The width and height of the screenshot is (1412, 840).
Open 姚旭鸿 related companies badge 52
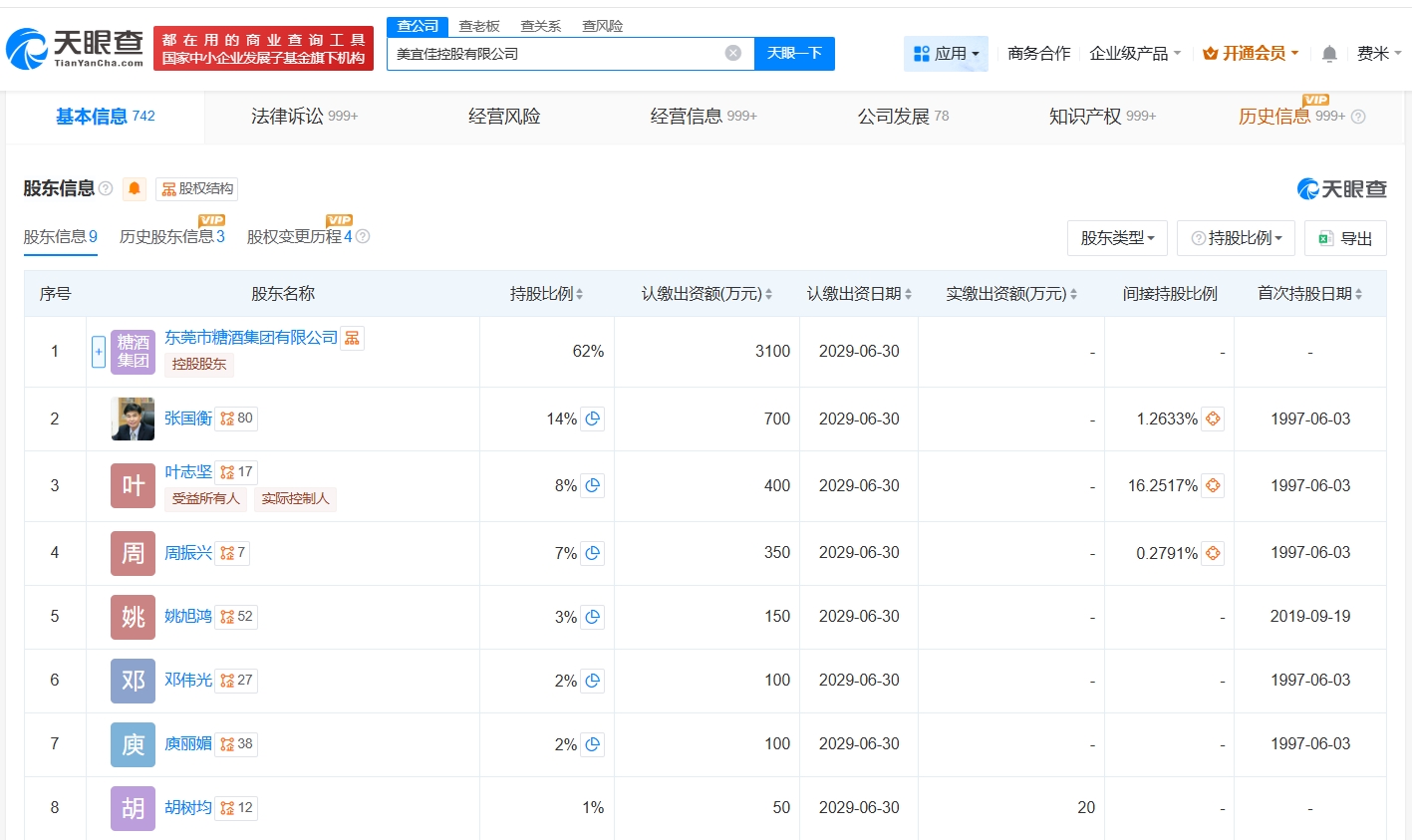tap(236, 617)
